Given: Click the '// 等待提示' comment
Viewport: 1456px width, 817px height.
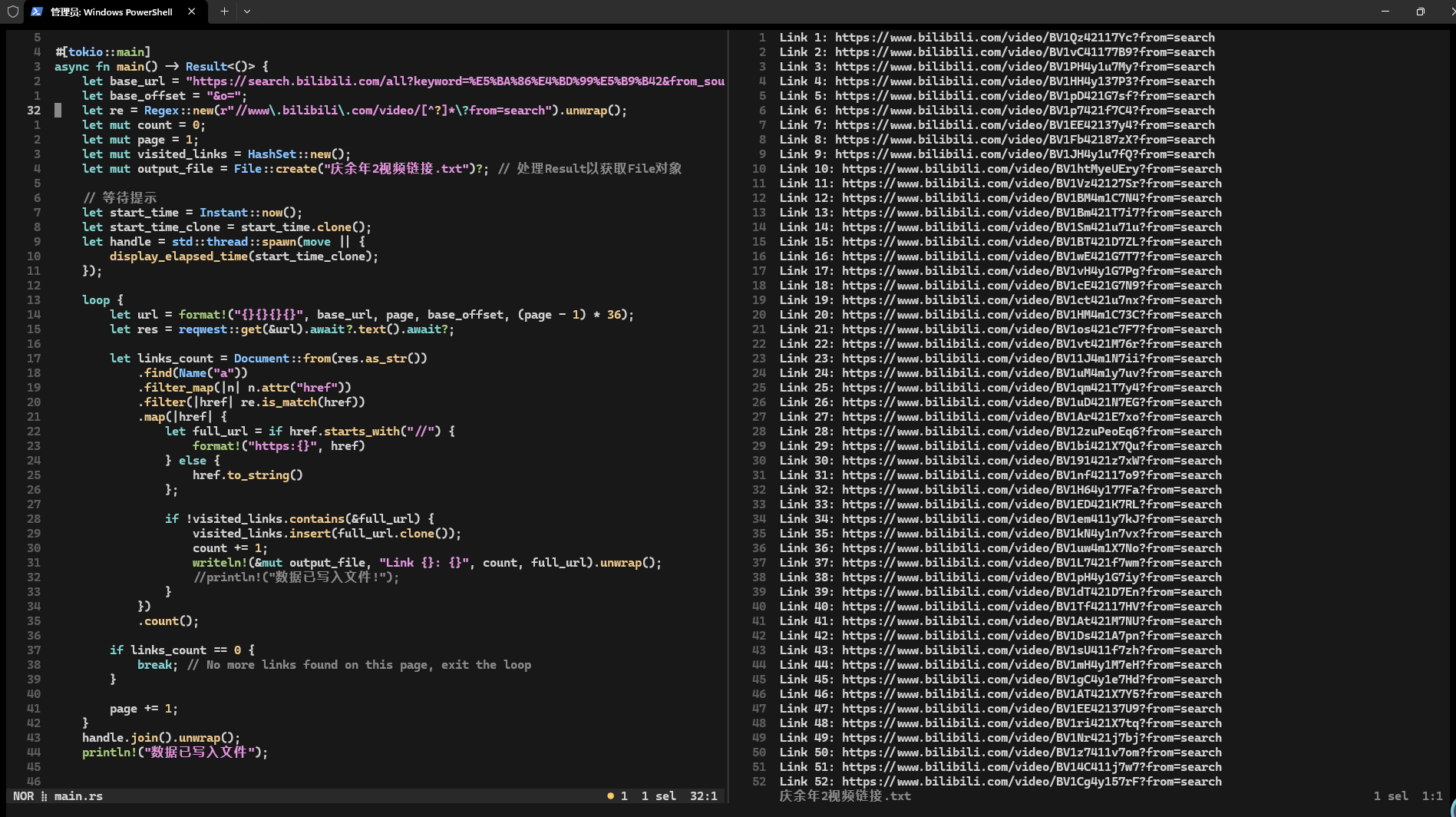Looking at the screenshot, I should coord(120,198).
